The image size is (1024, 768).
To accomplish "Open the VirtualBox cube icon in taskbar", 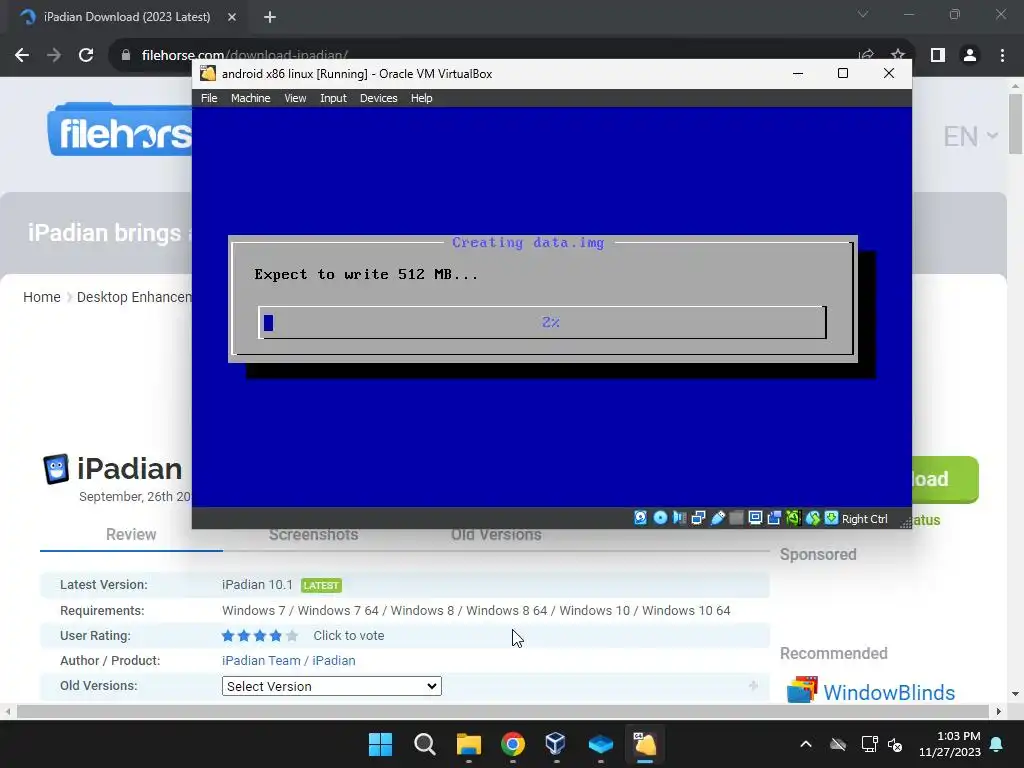I will [x=556, y=744].
